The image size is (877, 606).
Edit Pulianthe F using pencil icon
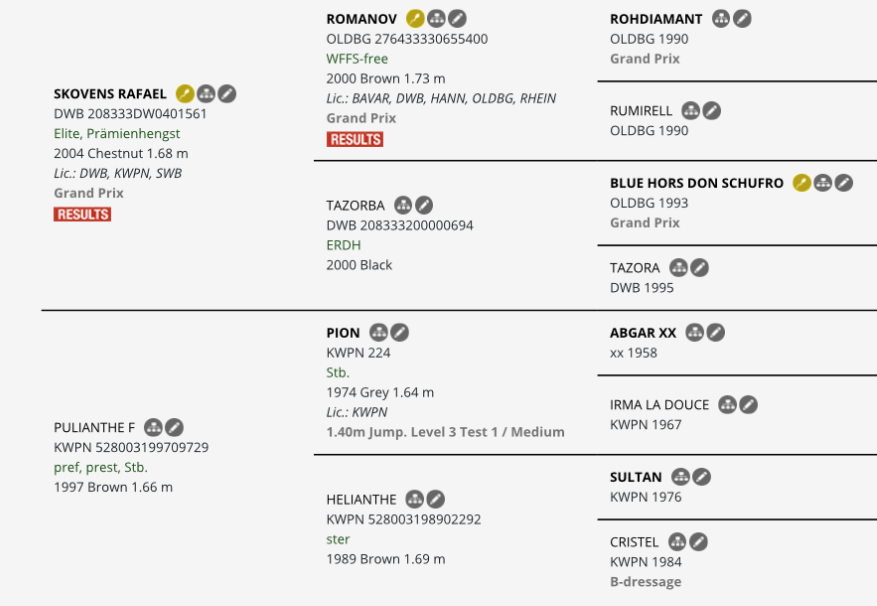[x=175, y=428]
